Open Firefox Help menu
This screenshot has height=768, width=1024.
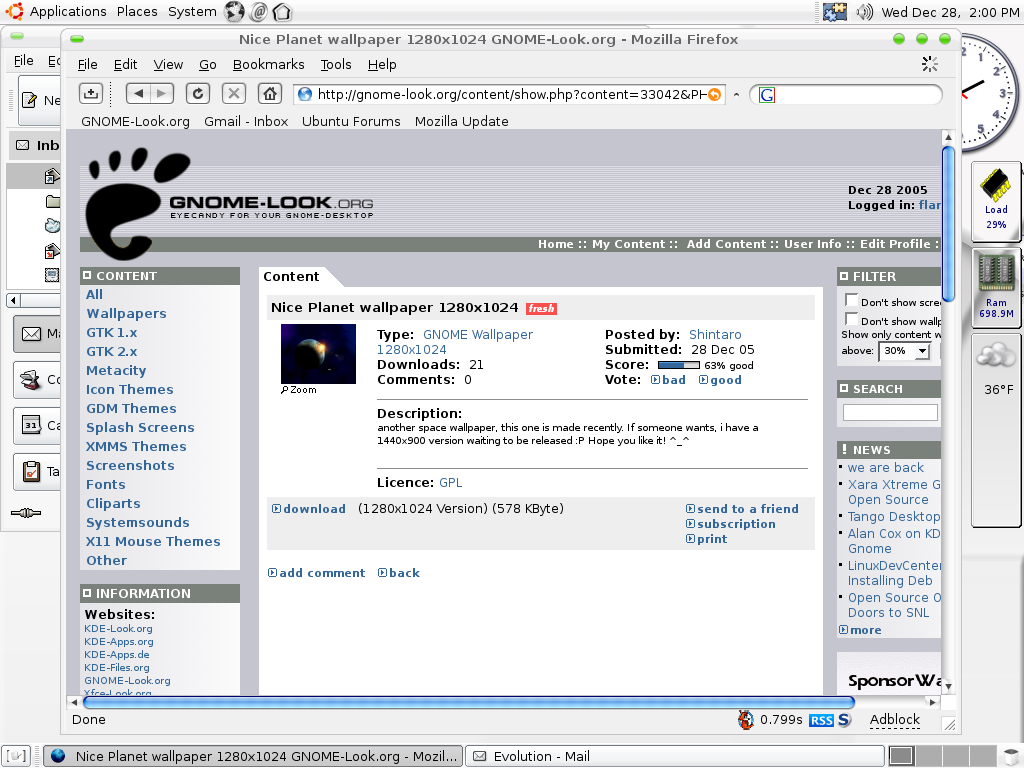tap(382, 65)
